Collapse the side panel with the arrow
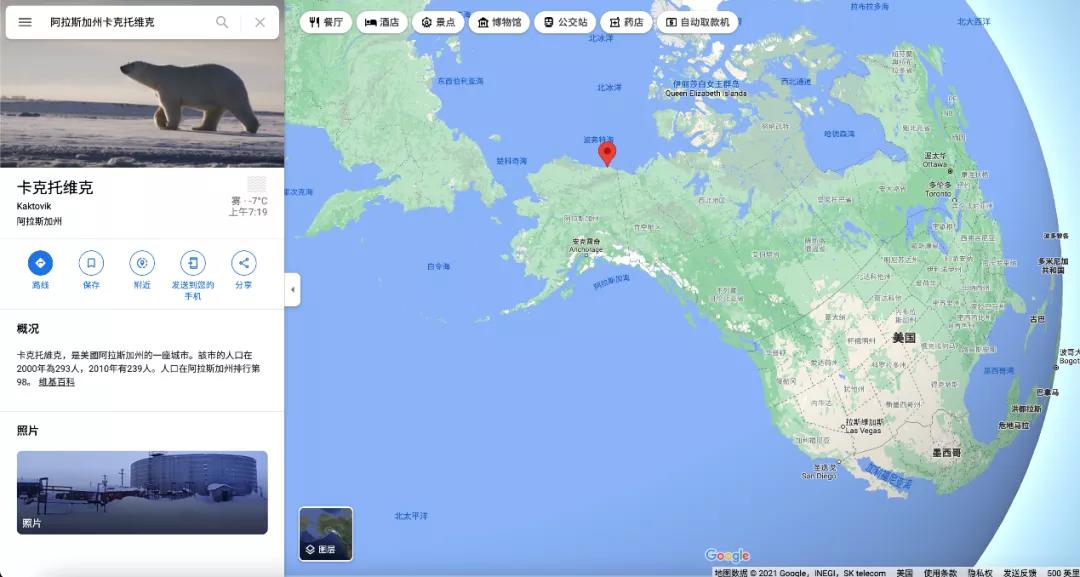This screenshot has height=577, width=1080. (x=293, y=290)
